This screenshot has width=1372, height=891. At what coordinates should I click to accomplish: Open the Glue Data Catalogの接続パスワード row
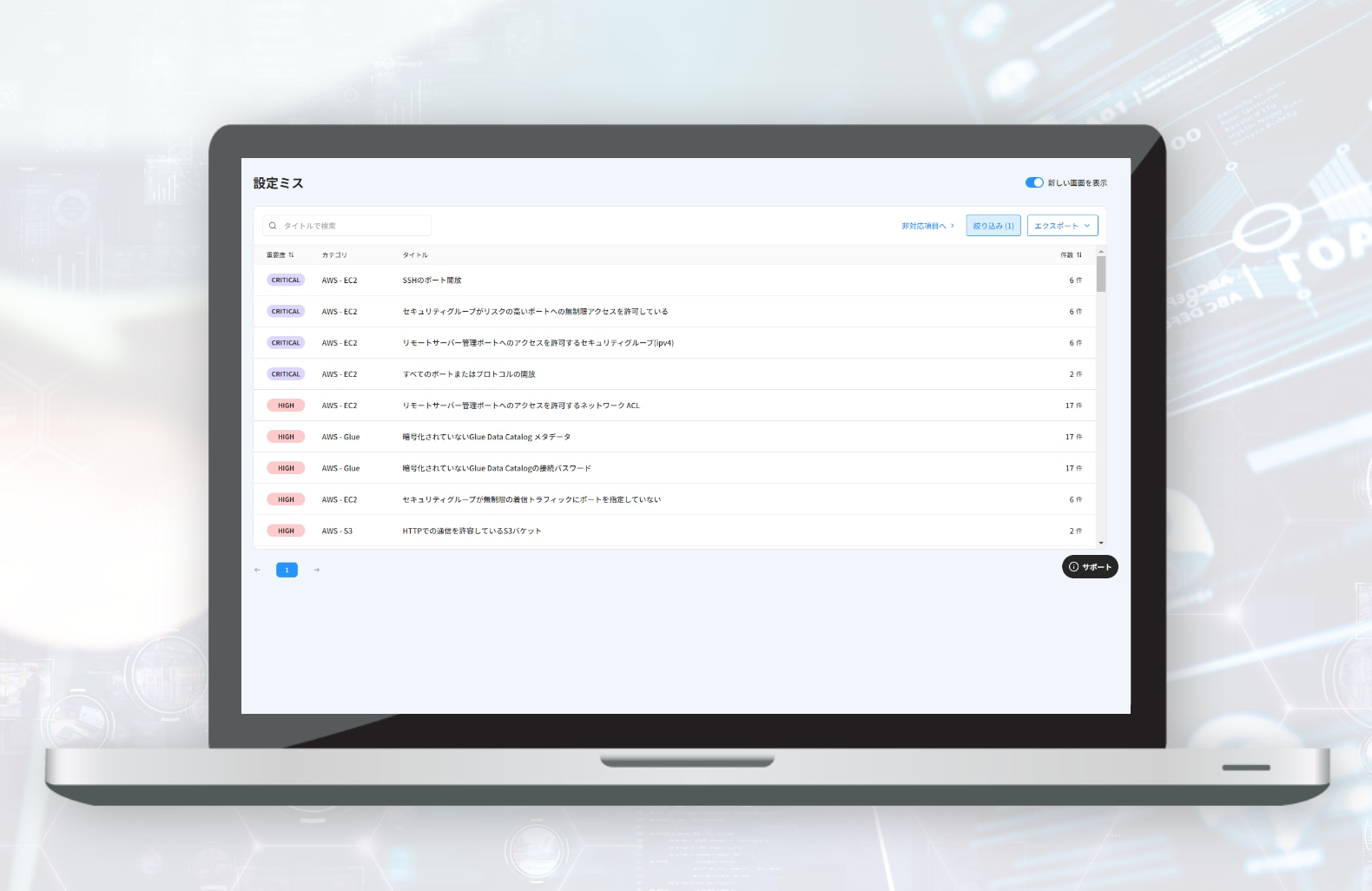[x=496, y=468]
